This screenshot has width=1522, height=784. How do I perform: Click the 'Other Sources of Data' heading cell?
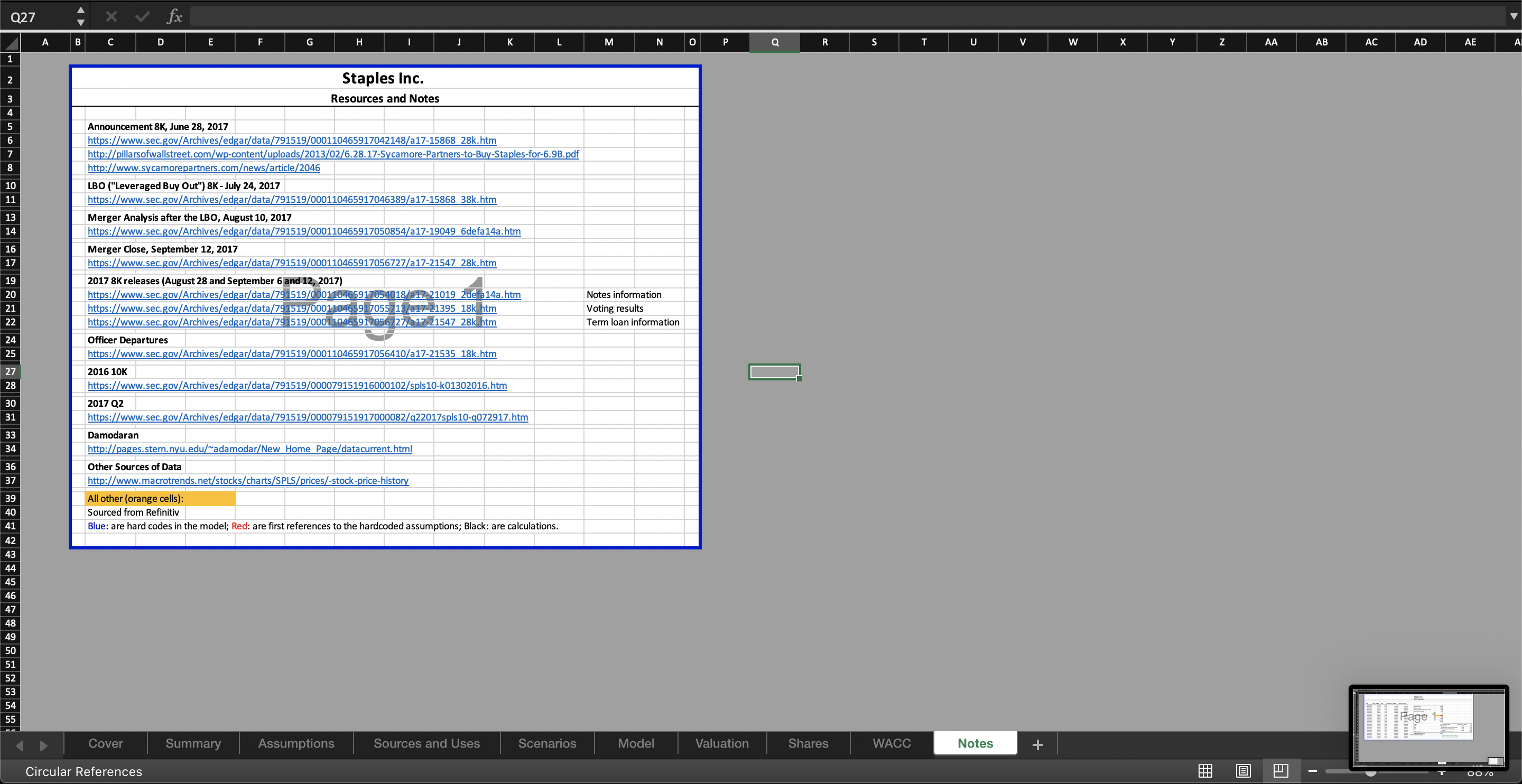click(134, 466)
